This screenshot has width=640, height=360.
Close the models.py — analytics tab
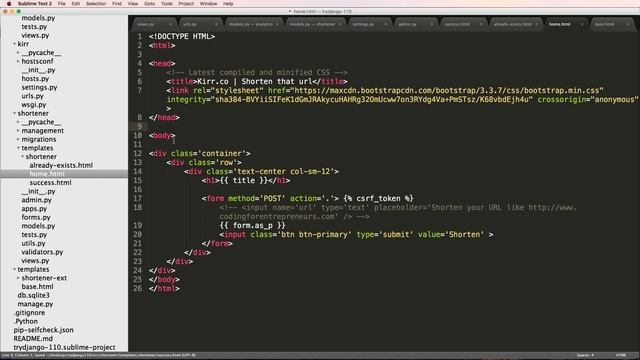click(277, 24)
